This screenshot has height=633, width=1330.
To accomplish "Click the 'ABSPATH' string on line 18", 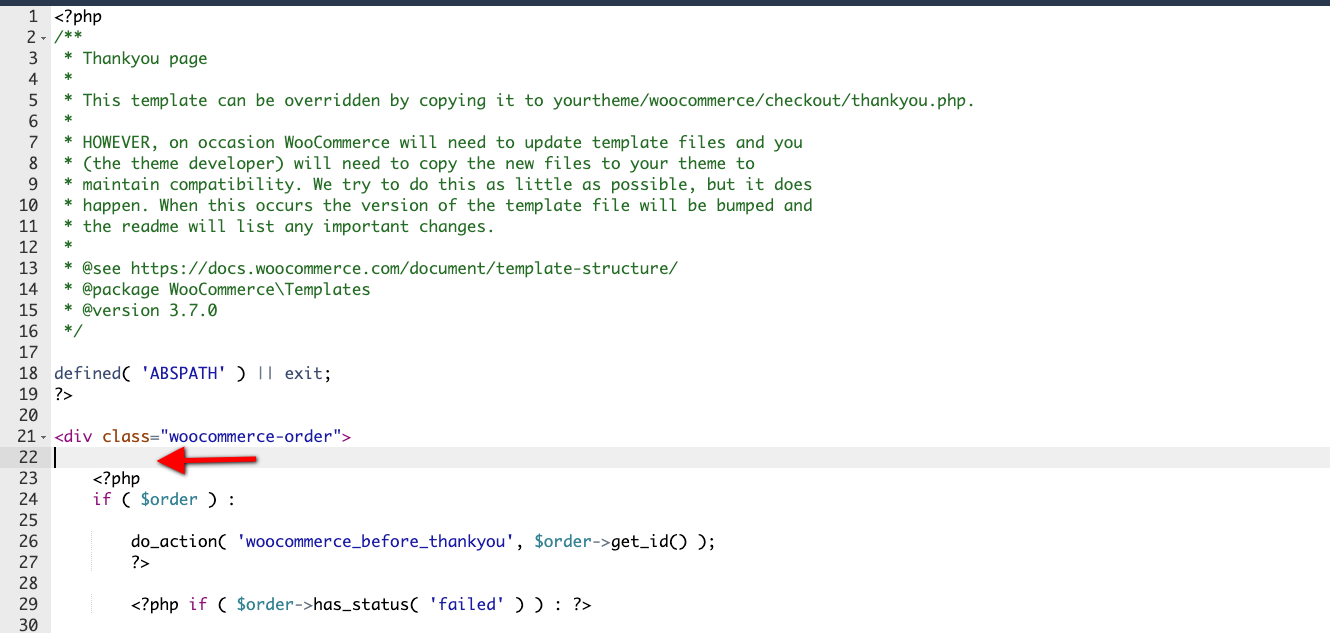I will [x=184, y=373].
